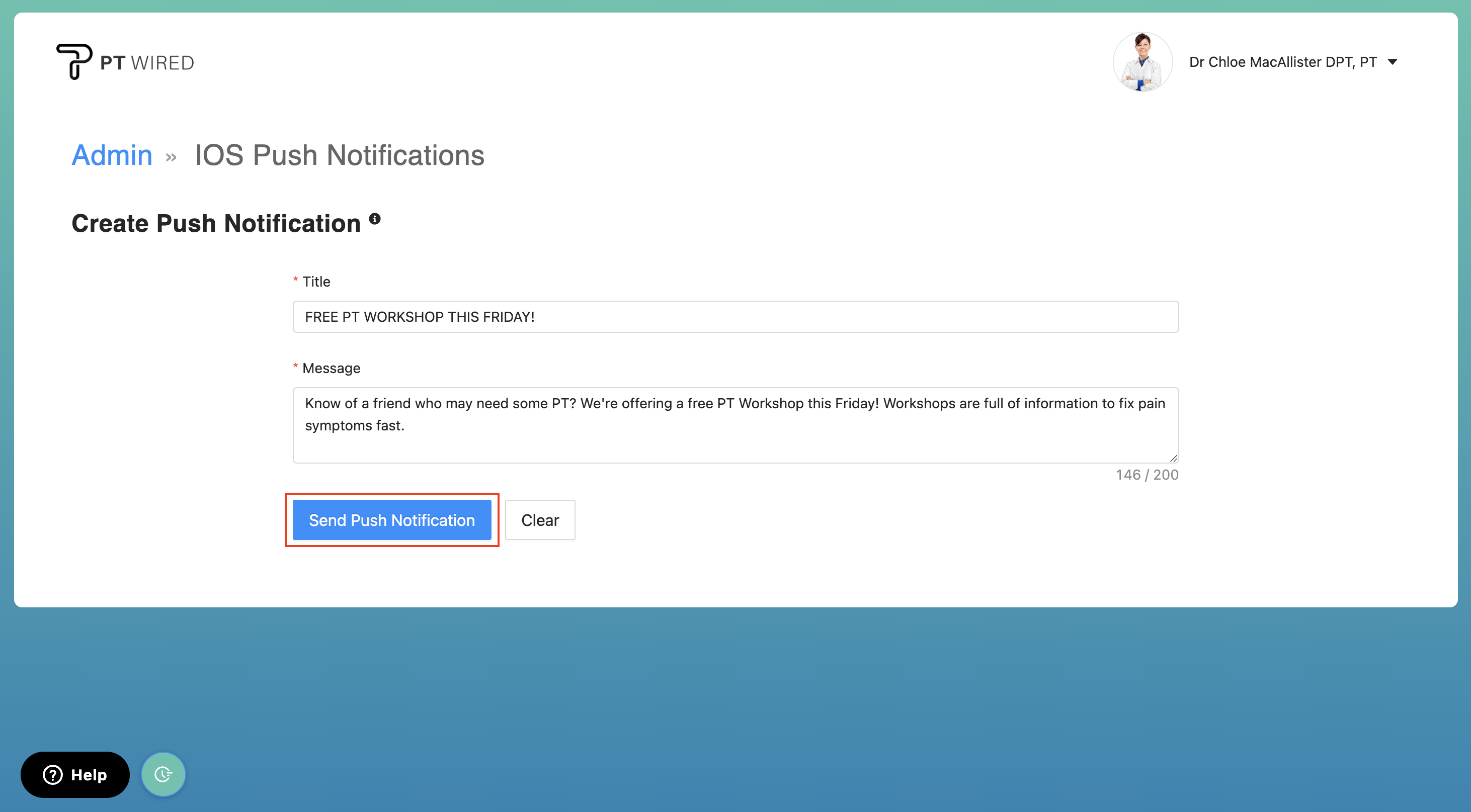Screen dimensions: 1471x812
Task: Click Dr Chloe MacAllister's profile avatar
Action: point(1142,62)
